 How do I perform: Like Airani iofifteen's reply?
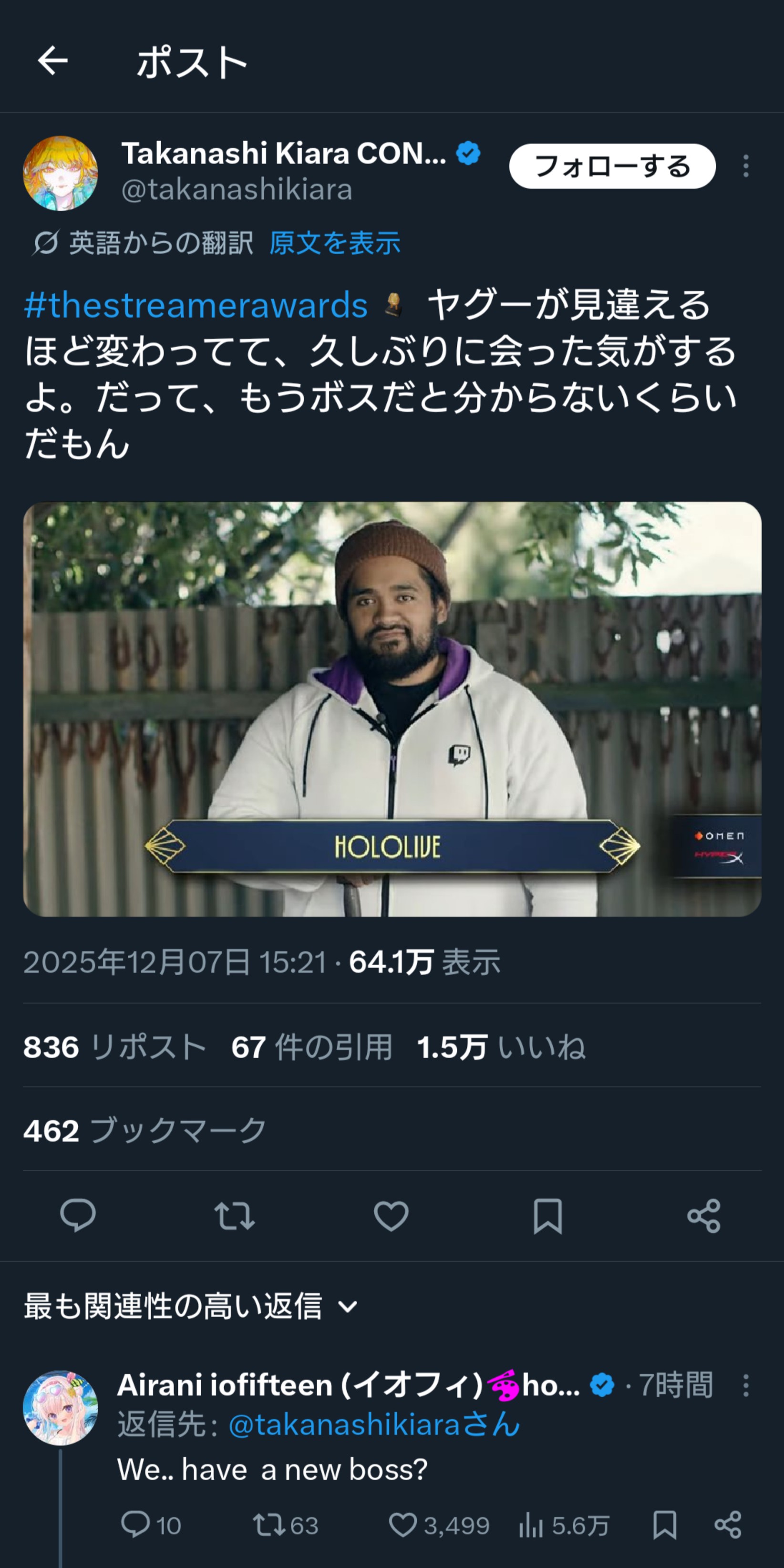point(439,1525)
